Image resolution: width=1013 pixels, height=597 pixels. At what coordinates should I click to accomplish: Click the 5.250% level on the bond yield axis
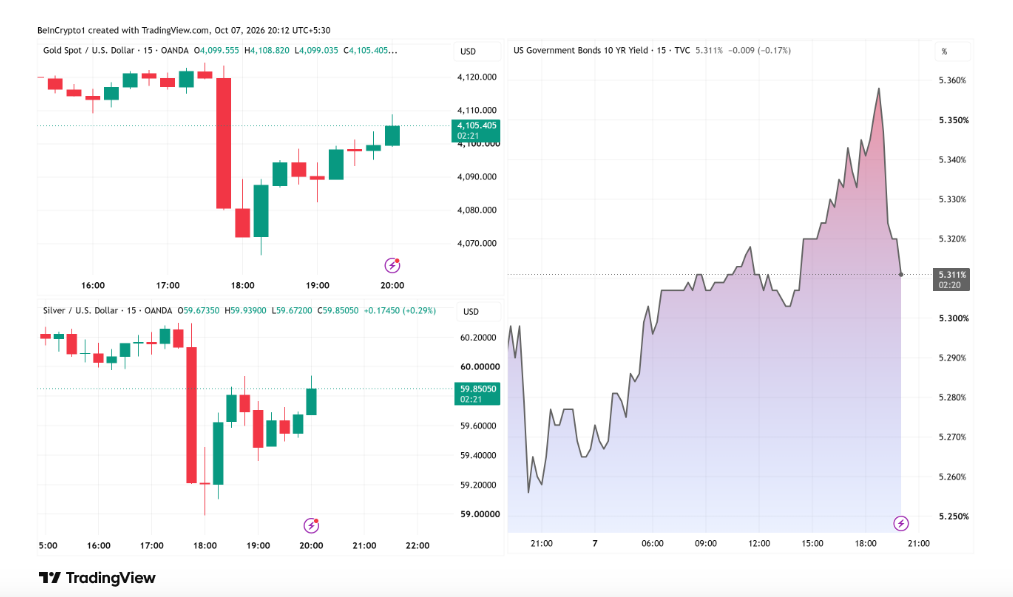tap(953, 516)
